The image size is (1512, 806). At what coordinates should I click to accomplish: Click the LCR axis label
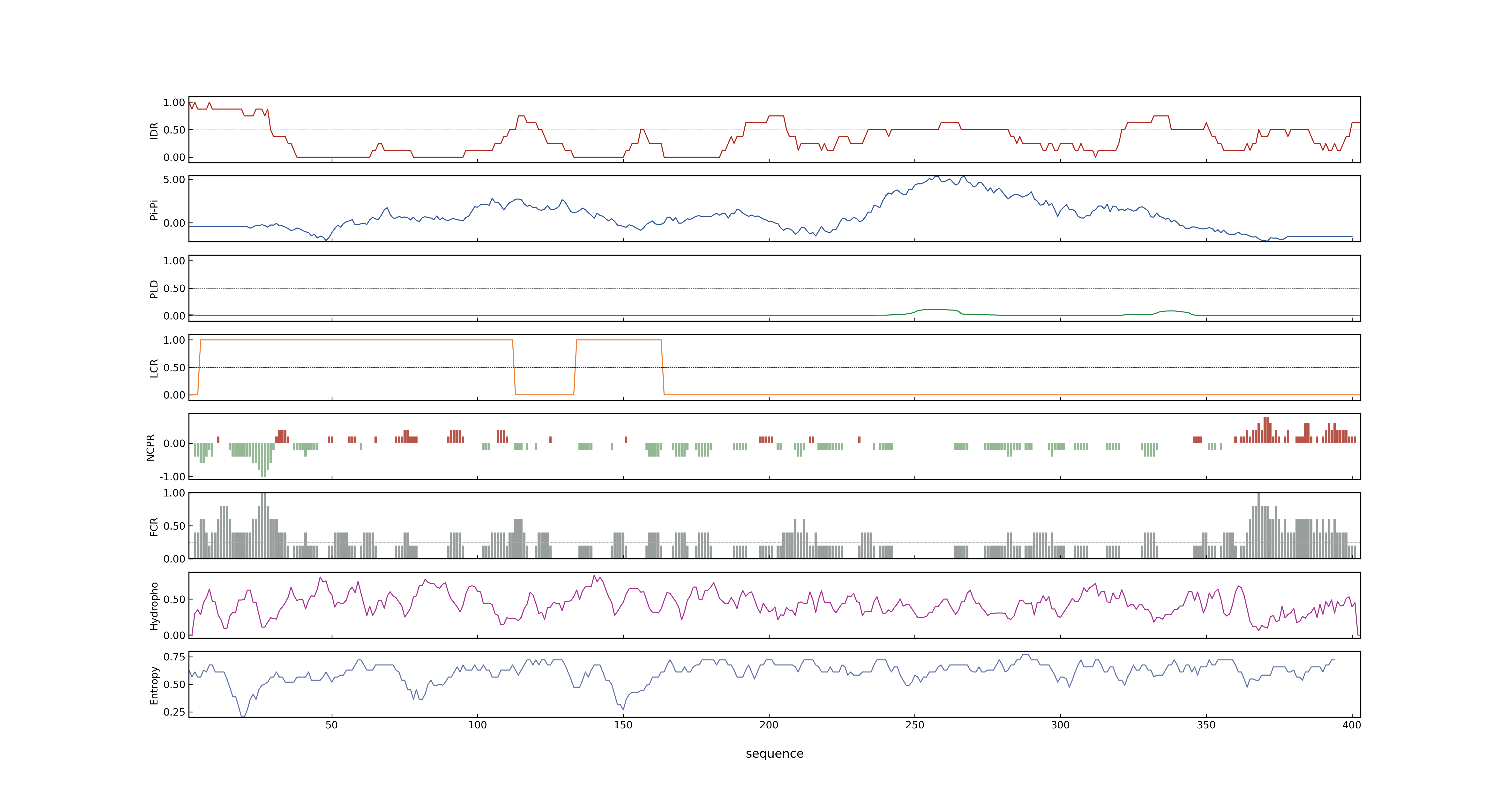154,368
